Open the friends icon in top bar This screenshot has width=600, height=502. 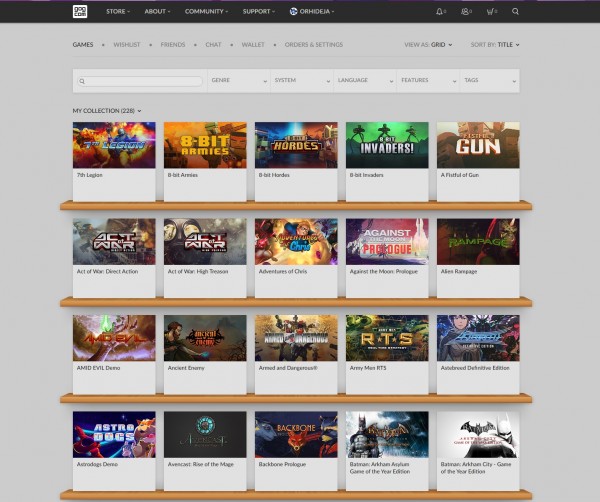[x=465, y=11]
